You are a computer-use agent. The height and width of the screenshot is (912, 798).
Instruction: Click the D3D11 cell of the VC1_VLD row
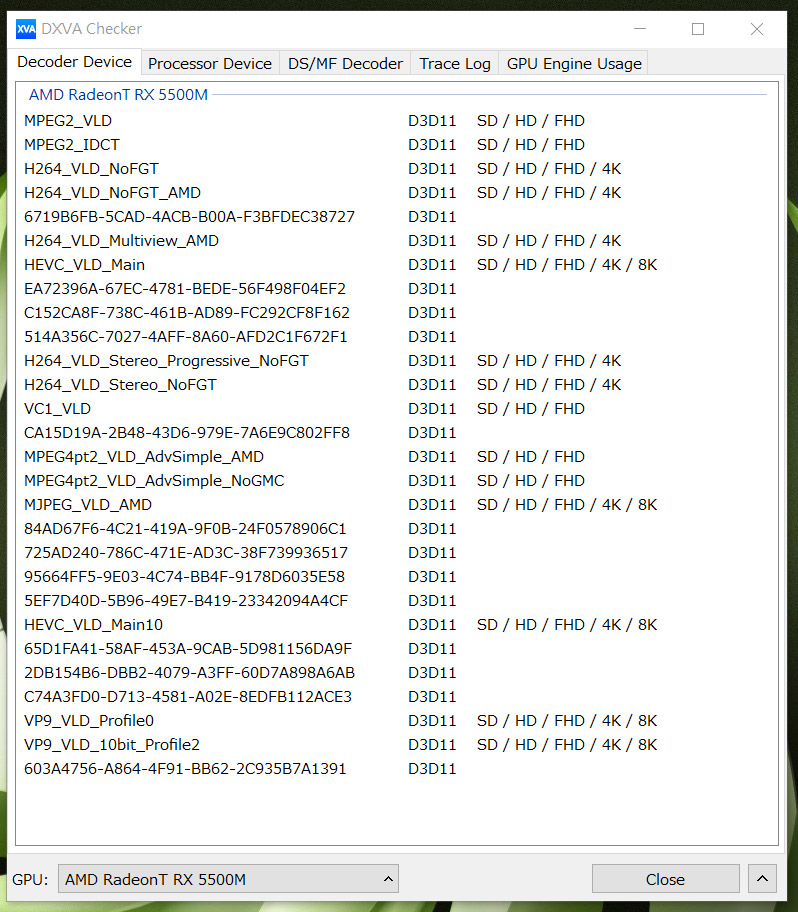(432, 409)
